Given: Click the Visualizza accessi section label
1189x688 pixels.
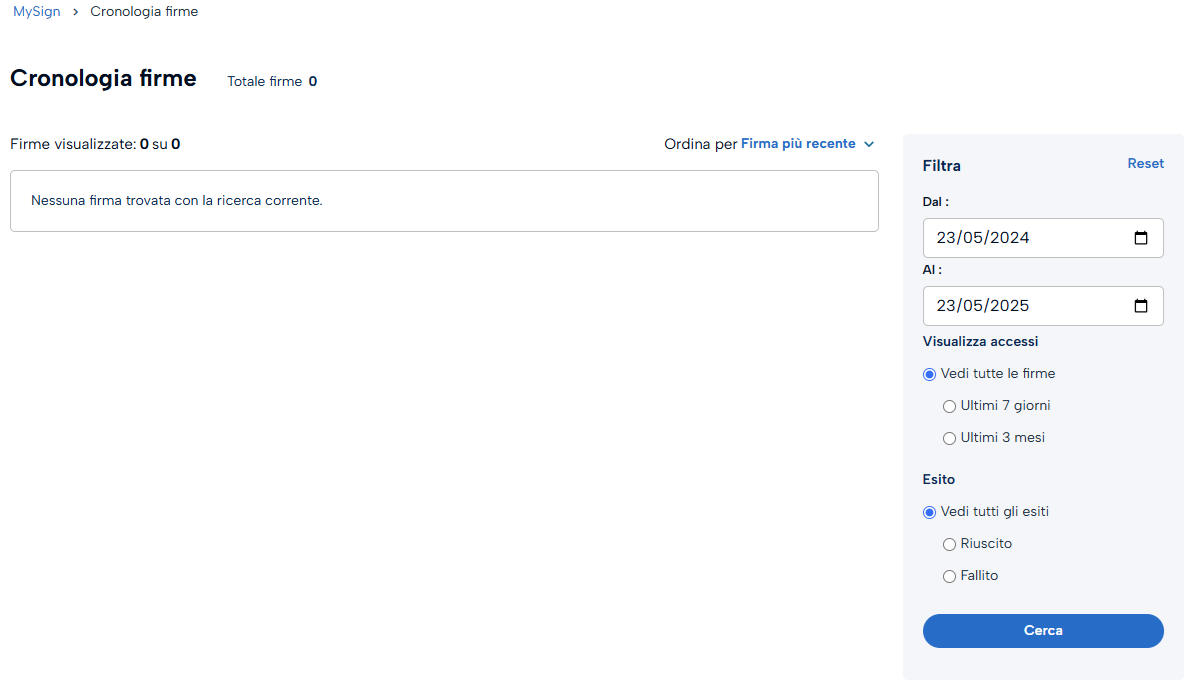Looking at the screenshot, I should [x=980, y=341].
